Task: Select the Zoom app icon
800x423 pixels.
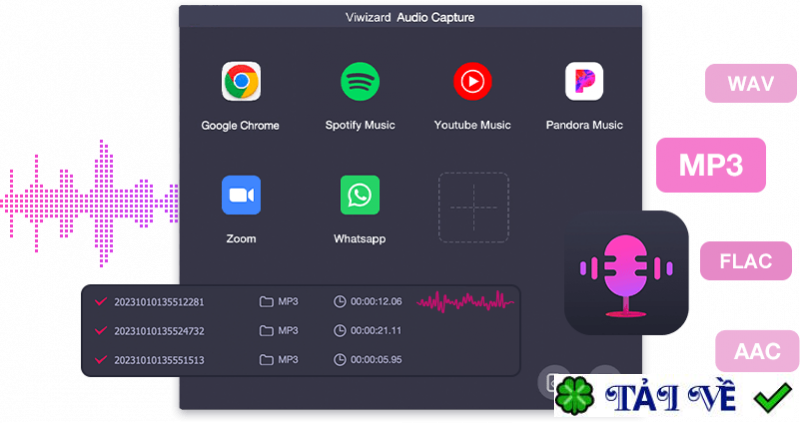Action: tap(241, 195)
